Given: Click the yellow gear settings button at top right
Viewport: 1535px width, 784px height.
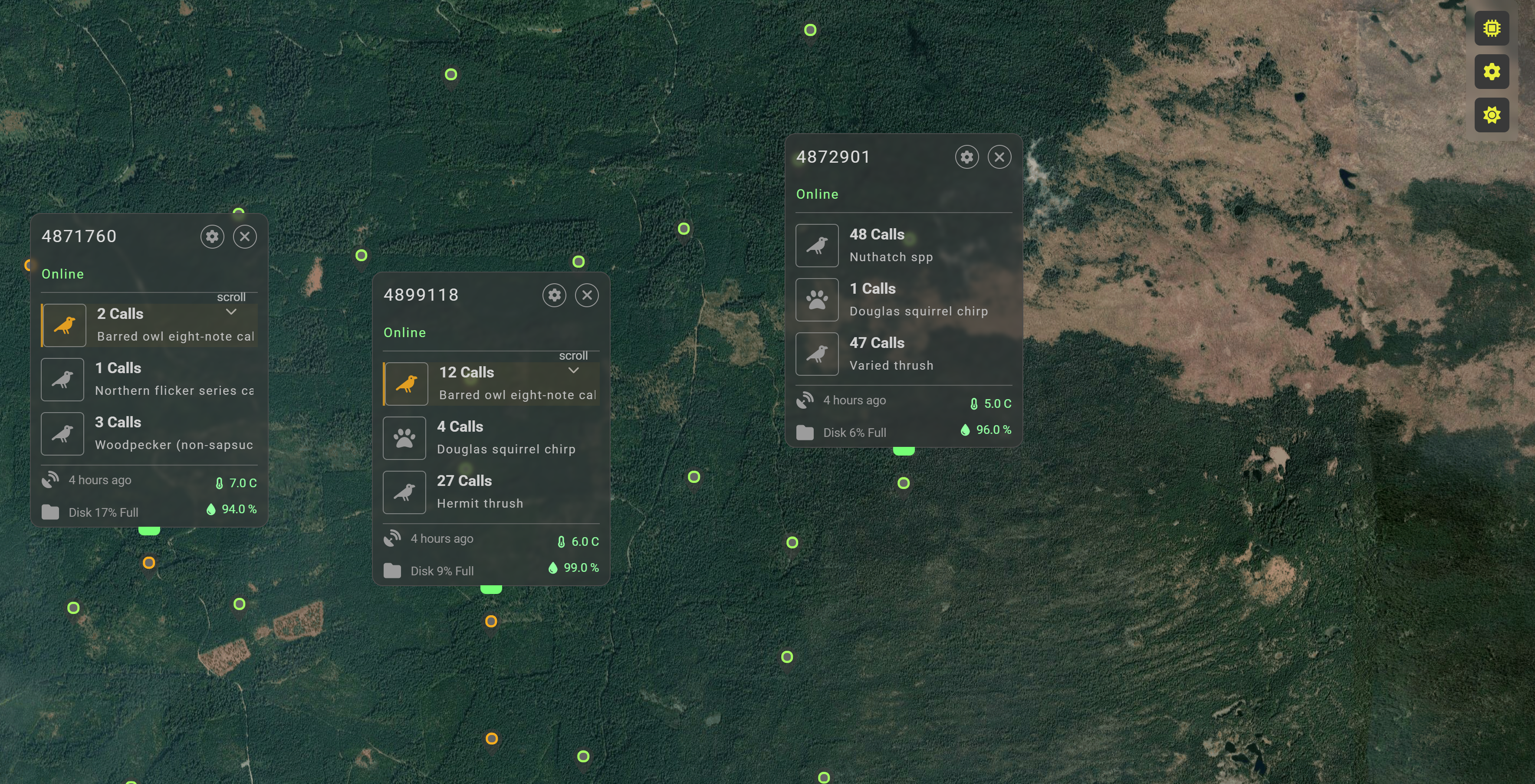Looking at the screenshot, I should pyautogui.click(x=1492, y=72).
